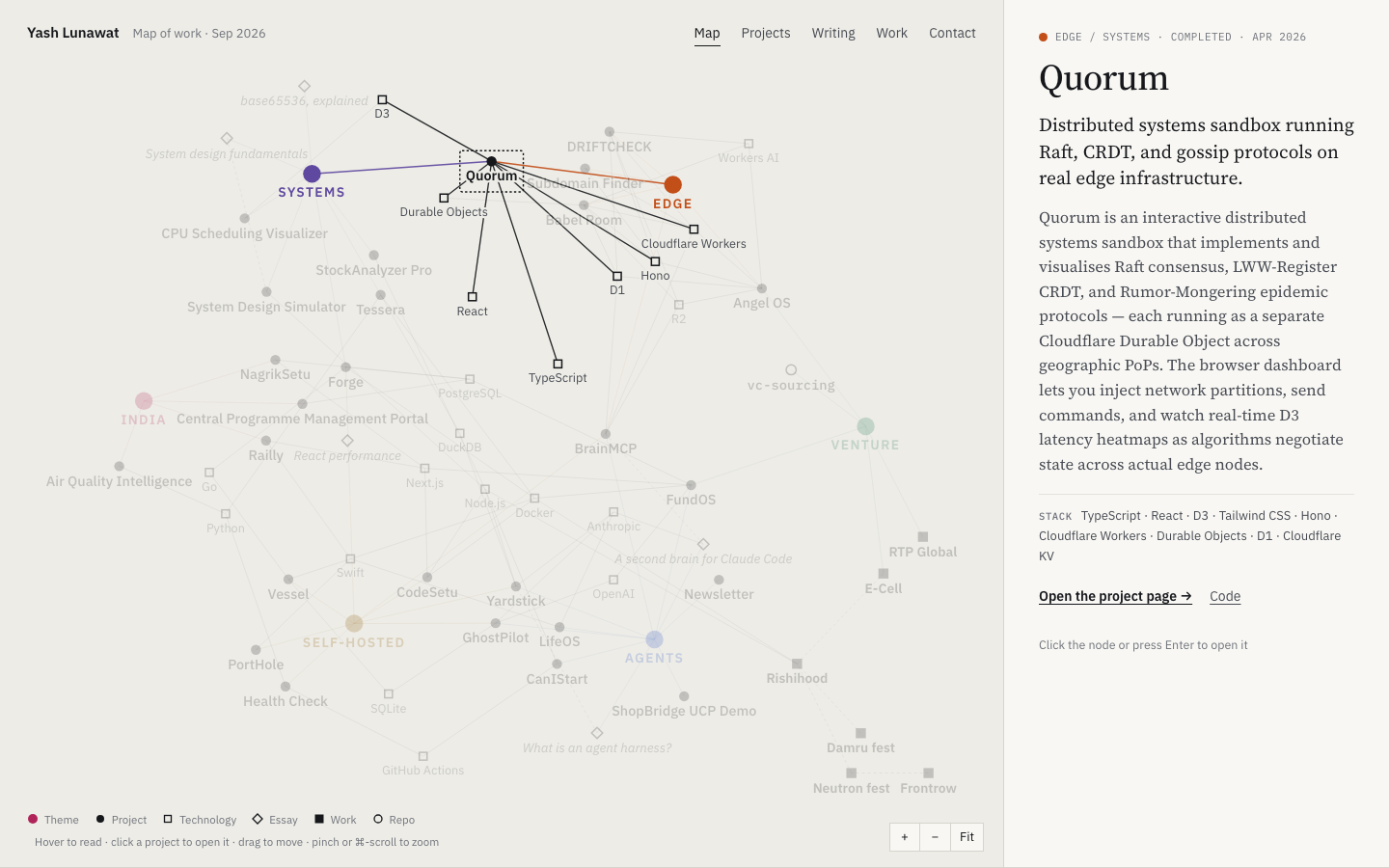Select the Quorum project node
This screenshot has height=868, width=1389.
point(492,162)
